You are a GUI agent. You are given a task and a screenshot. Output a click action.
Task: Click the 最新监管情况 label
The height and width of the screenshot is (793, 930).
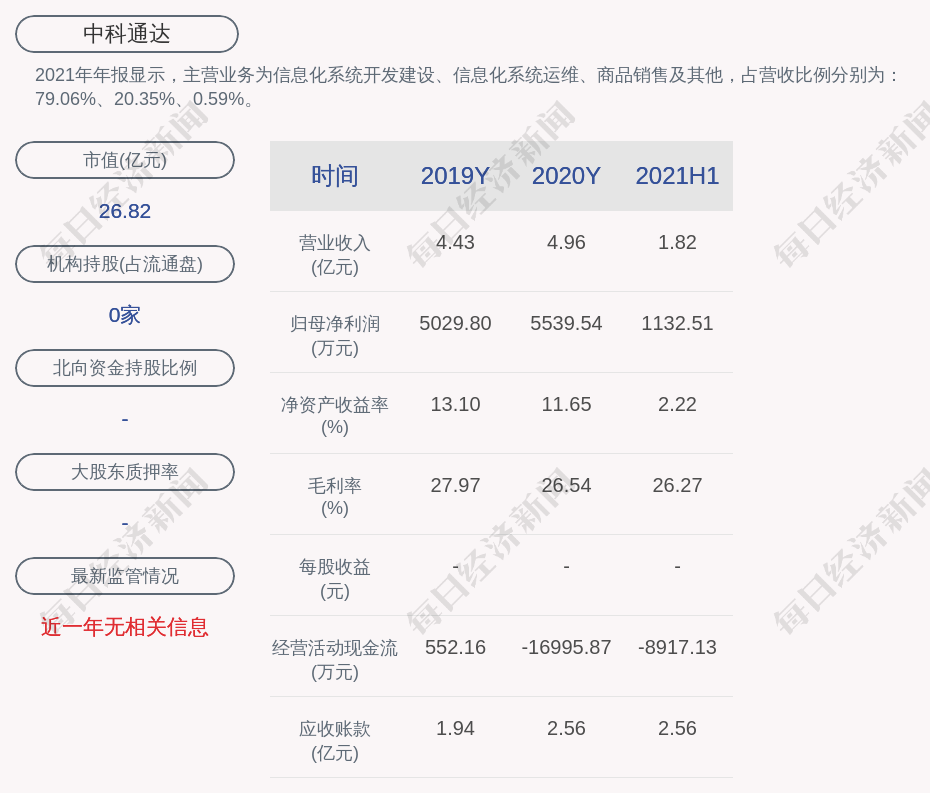[125, 576]
